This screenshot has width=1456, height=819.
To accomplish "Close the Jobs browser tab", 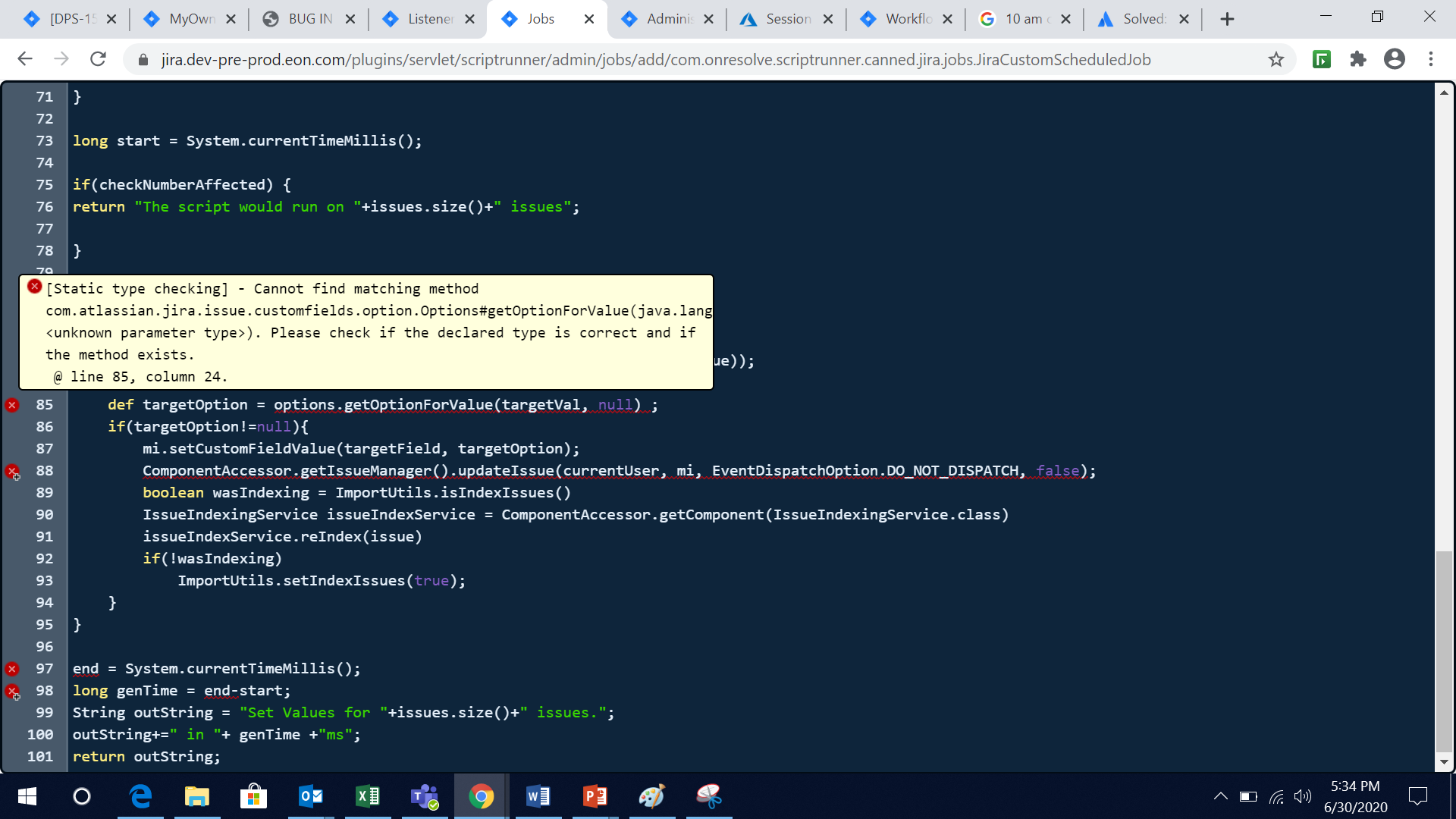I will (x=589, y=19).
